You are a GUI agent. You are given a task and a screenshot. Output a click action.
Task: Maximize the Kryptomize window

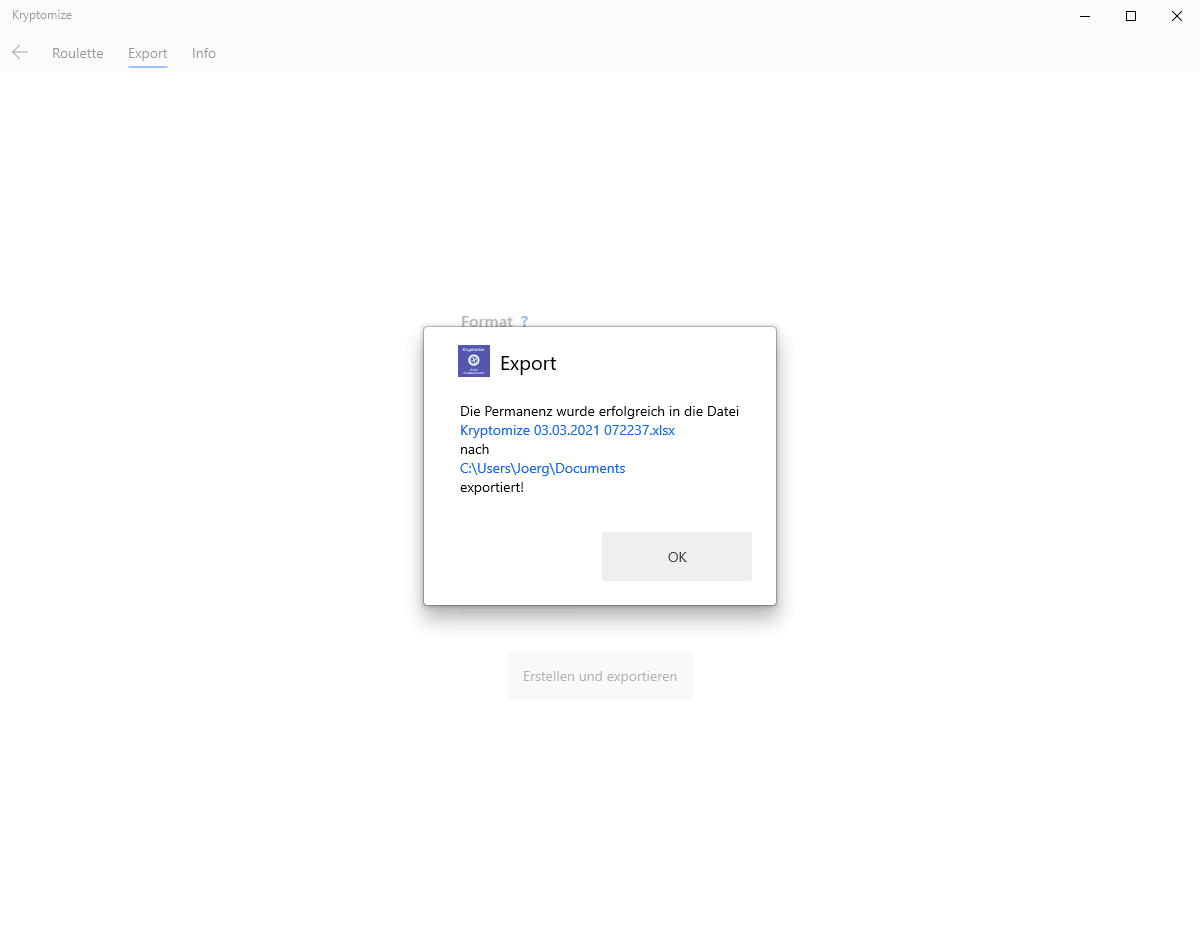point(1131,16)
